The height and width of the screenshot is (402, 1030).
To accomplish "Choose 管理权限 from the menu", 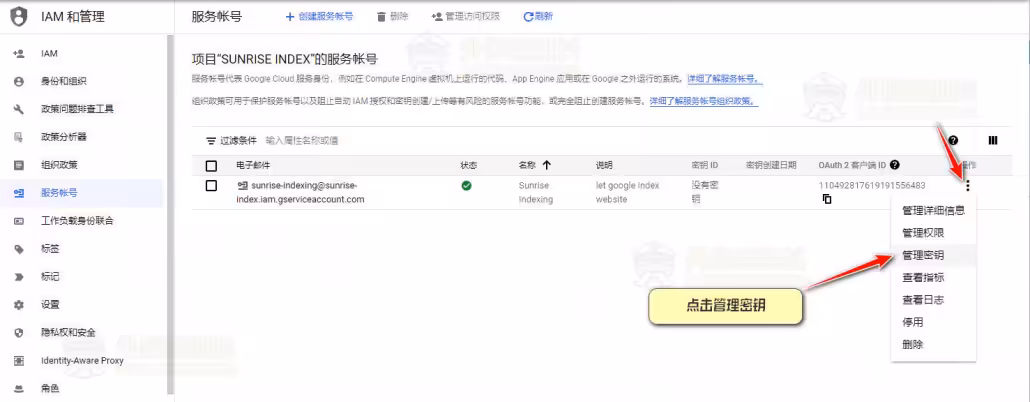I will 933,233.
